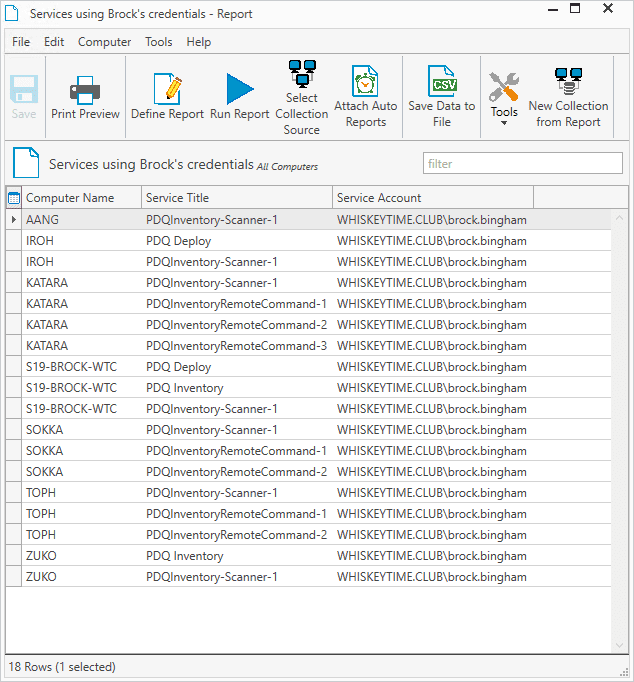This screenshot has width=634, height=682.
Task: Select KATARA PDQInventoryRemoteCommand-3 cell
Action: click(236, 346)
